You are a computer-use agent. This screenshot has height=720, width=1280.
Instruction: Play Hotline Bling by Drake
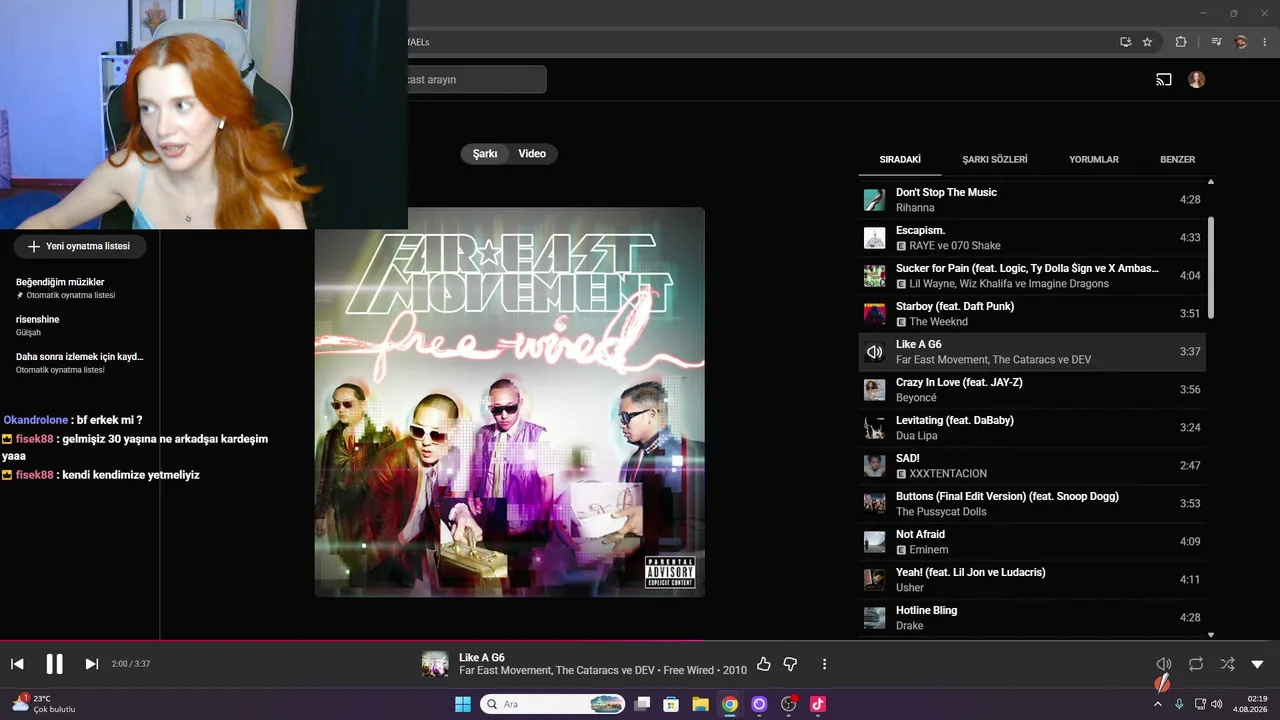click(x=1032, y=618)
